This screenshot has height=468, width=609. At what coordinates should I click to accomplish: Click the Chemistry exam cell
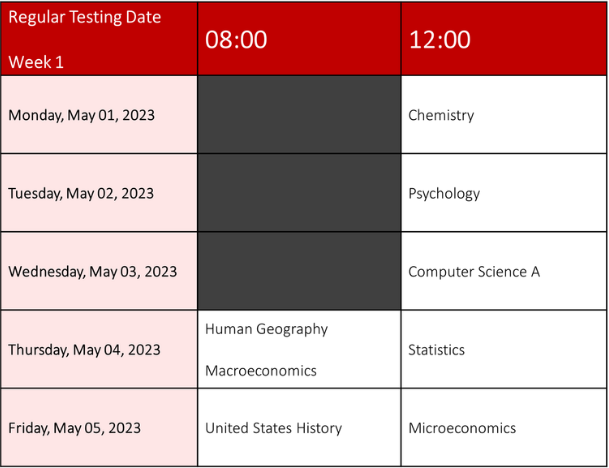coord(441,115)
